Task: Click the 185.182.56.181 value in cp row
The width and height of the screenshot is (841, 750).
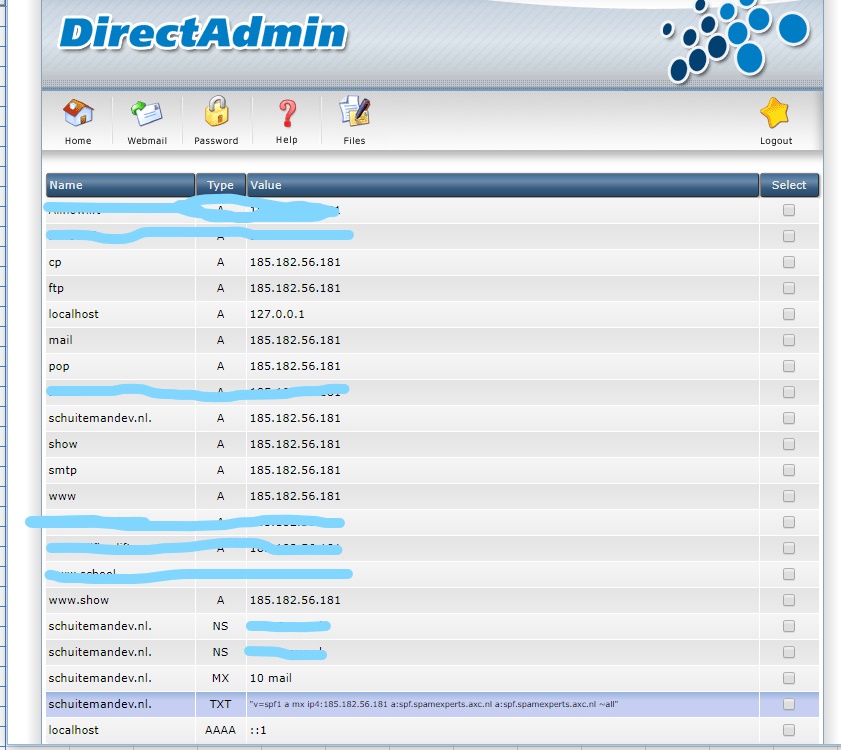Action: tap(295, 262)
